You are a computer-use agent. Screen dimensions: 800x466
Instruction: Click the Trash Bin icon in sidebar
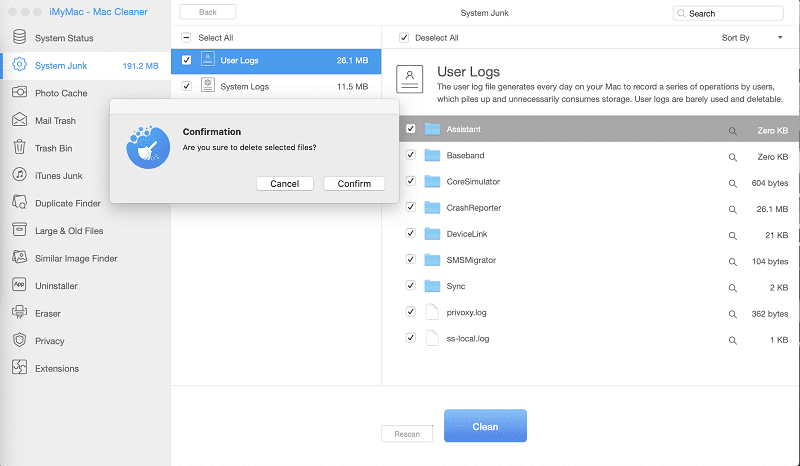(x=19, y=148)
